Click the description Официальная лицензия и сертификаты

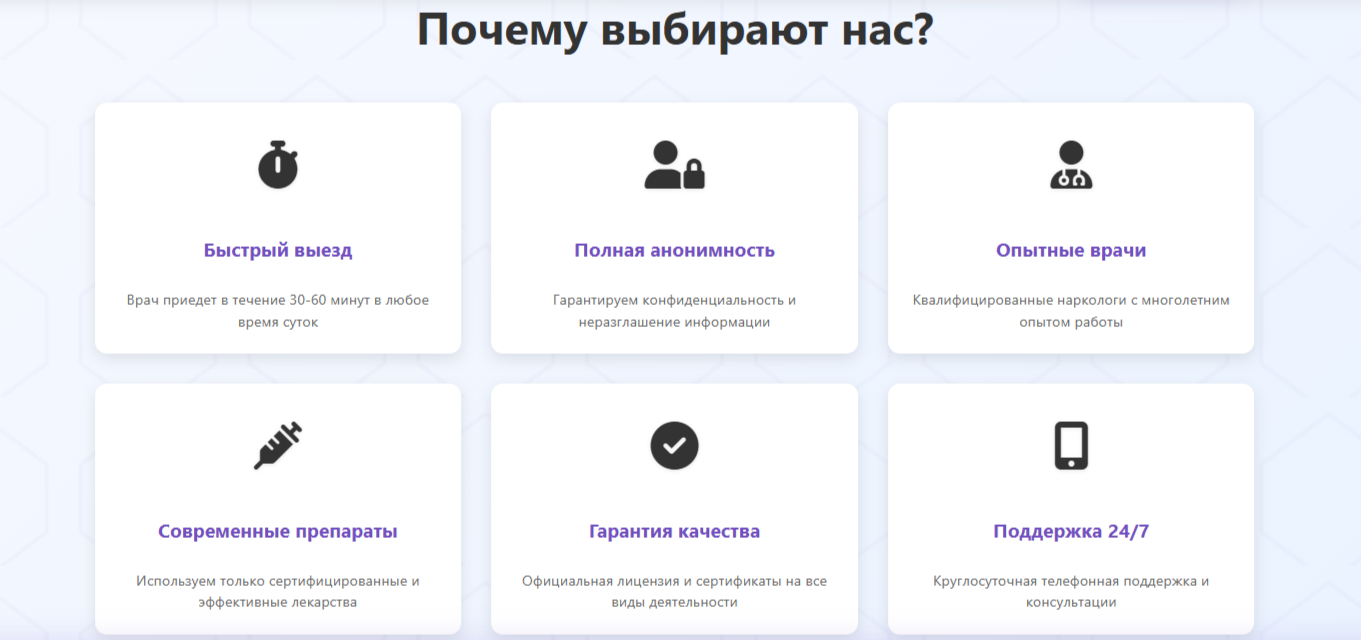[674, 592]
